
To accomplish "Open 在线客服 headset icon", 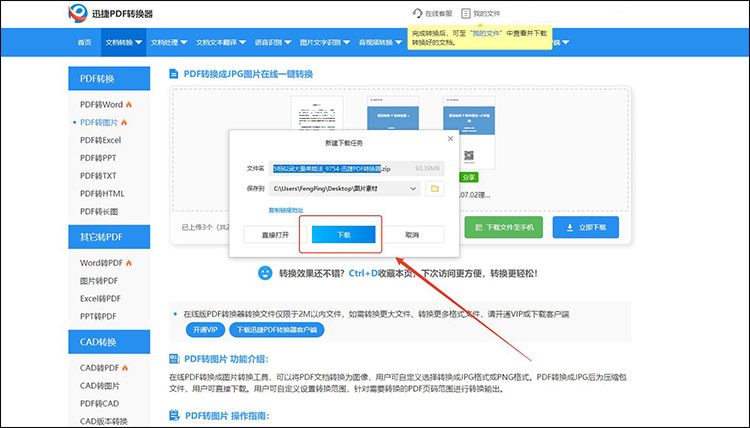I will pyautogui.click(x=417, y=13).
